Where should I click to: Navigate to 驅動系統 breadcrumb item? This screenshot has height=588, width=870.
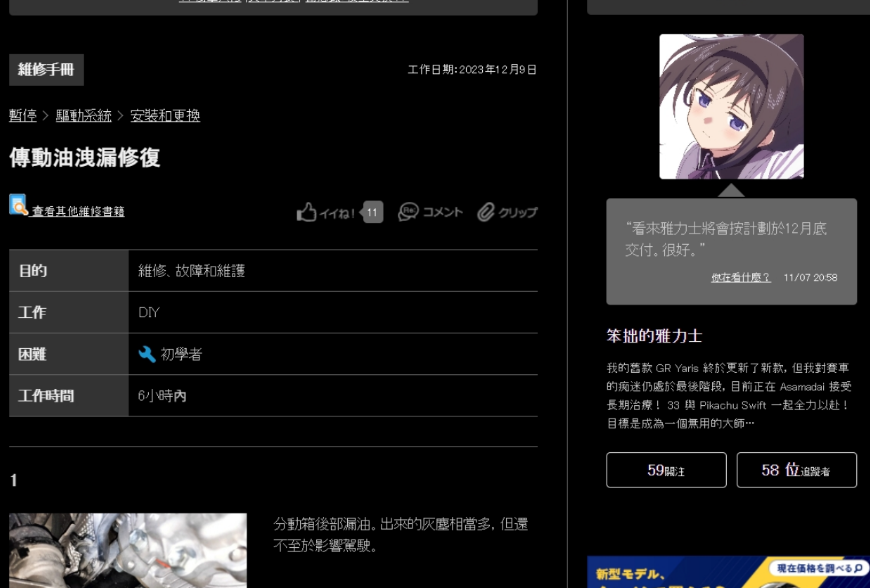coord(84,116)
